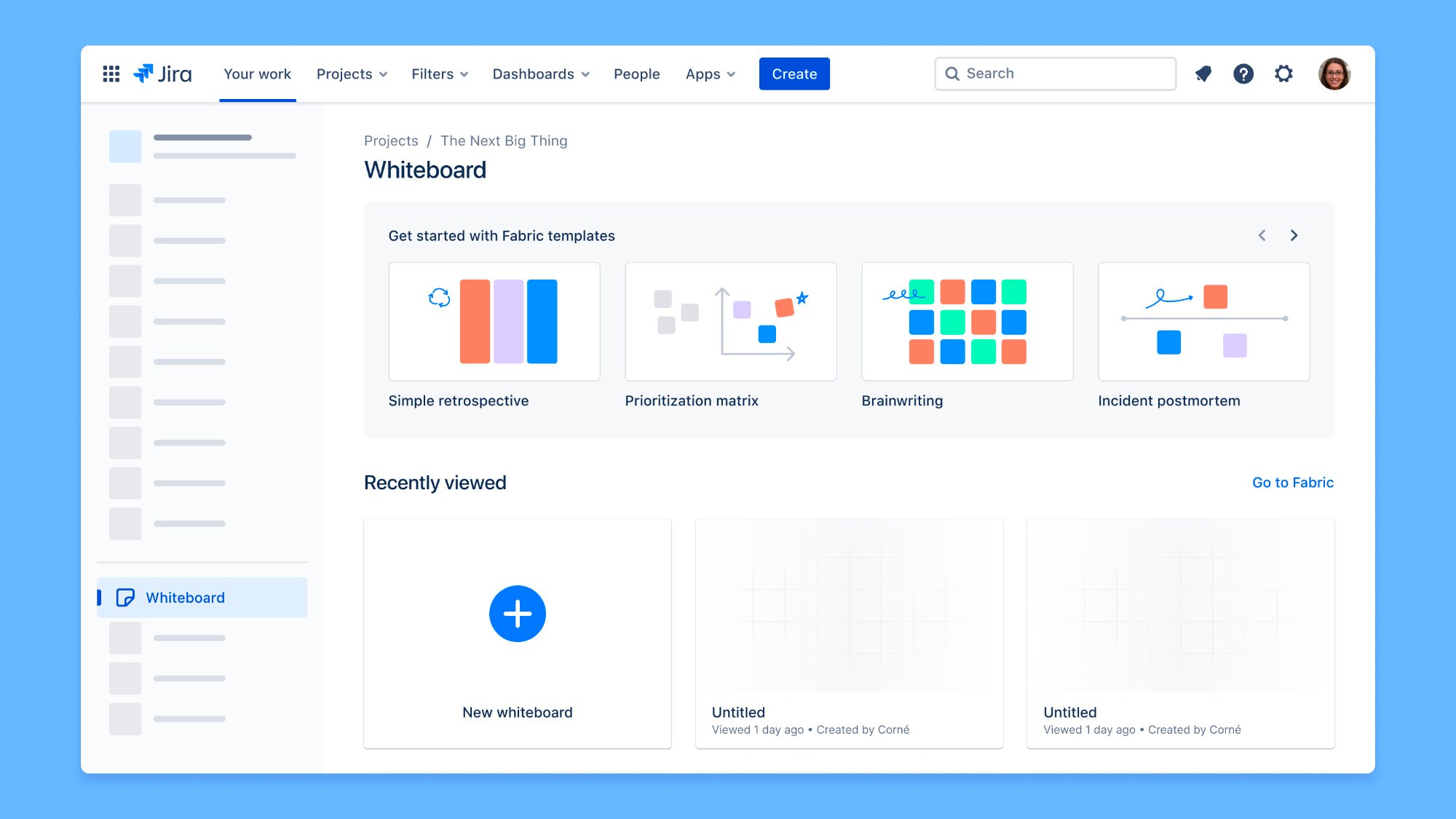Open the app switcher grid icon
This screenshot has height=819, width=1456.
[111, 74]
